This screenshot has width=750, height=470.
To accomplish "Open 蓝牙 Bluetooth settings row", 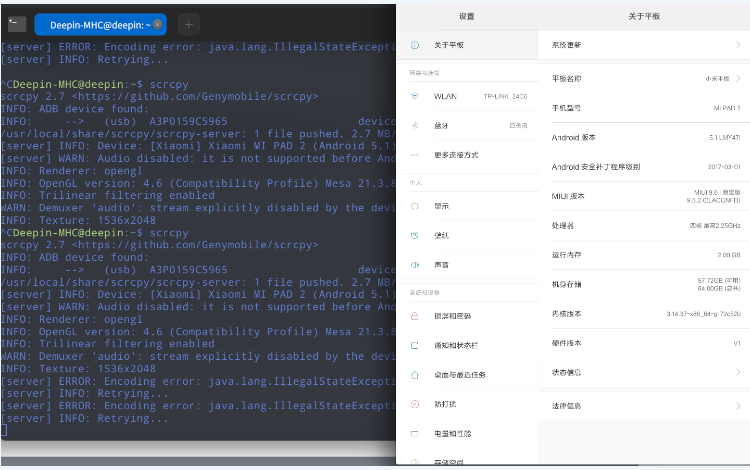I will (467, 125).
